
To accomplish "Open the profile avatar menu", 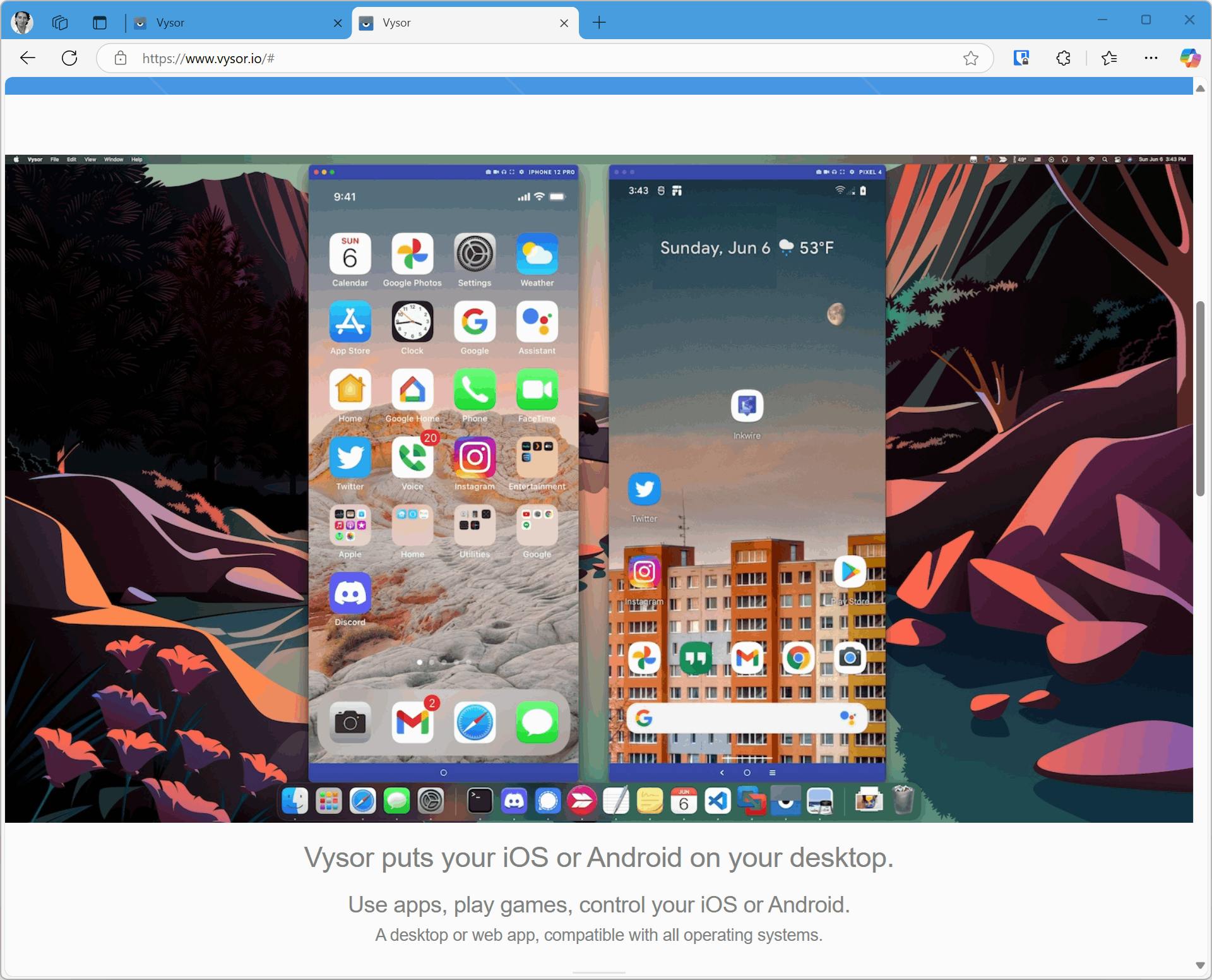I will pyautogui.click(x=23, y=23).
